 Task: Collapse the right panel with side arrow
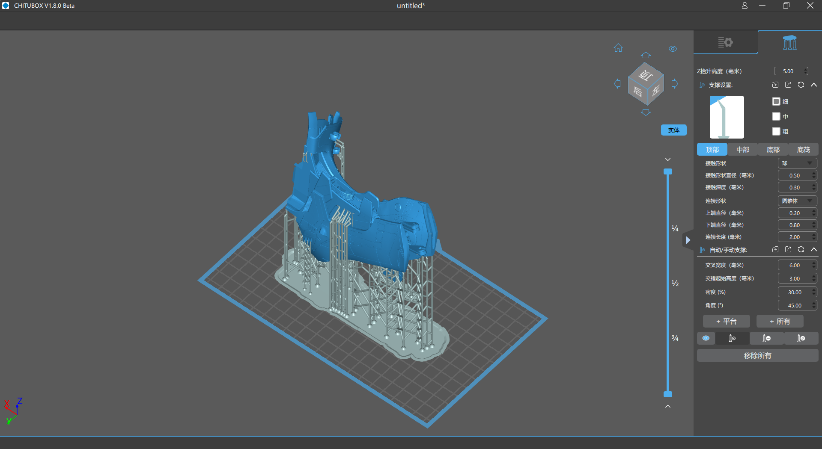point(687,240)
